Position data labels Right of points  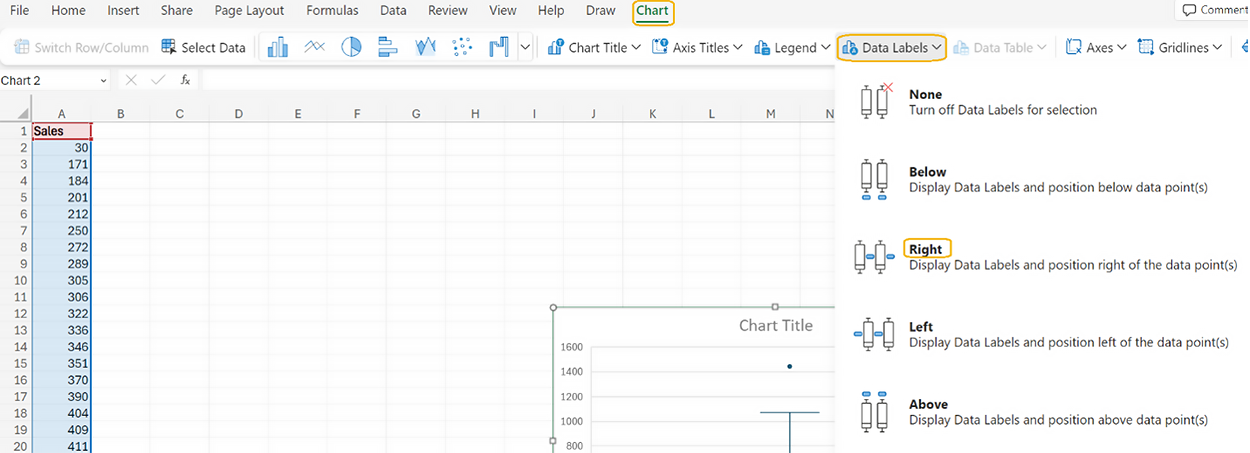[x=925, y=249]
